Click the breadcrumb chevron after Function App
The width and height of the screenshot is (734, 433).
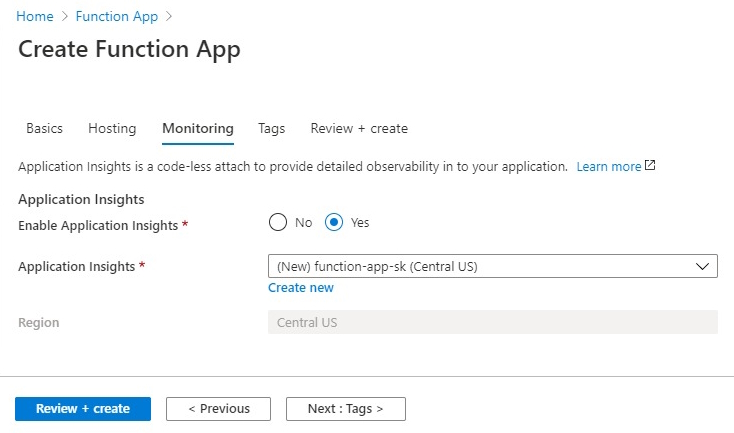coord(169,16)
